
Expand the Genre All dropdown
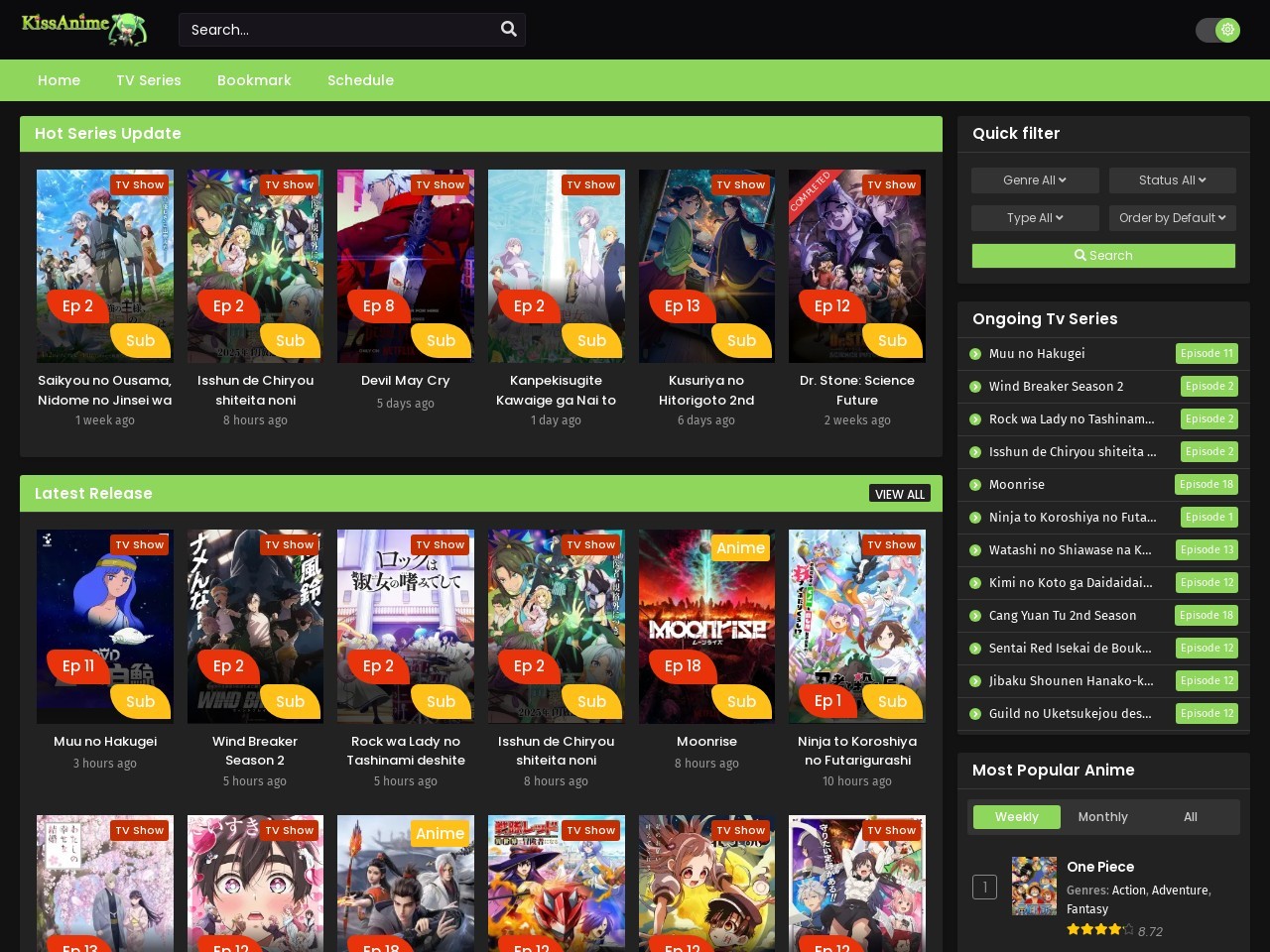click(x=1035, y=179)
